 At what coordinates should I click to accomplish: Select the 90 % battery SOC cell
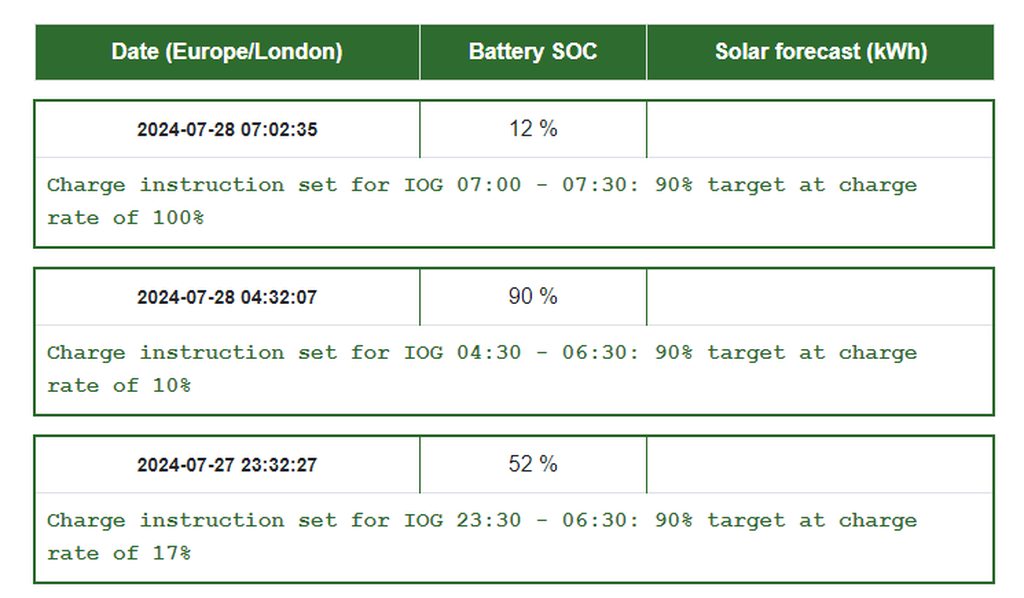(x=533, y=297)
